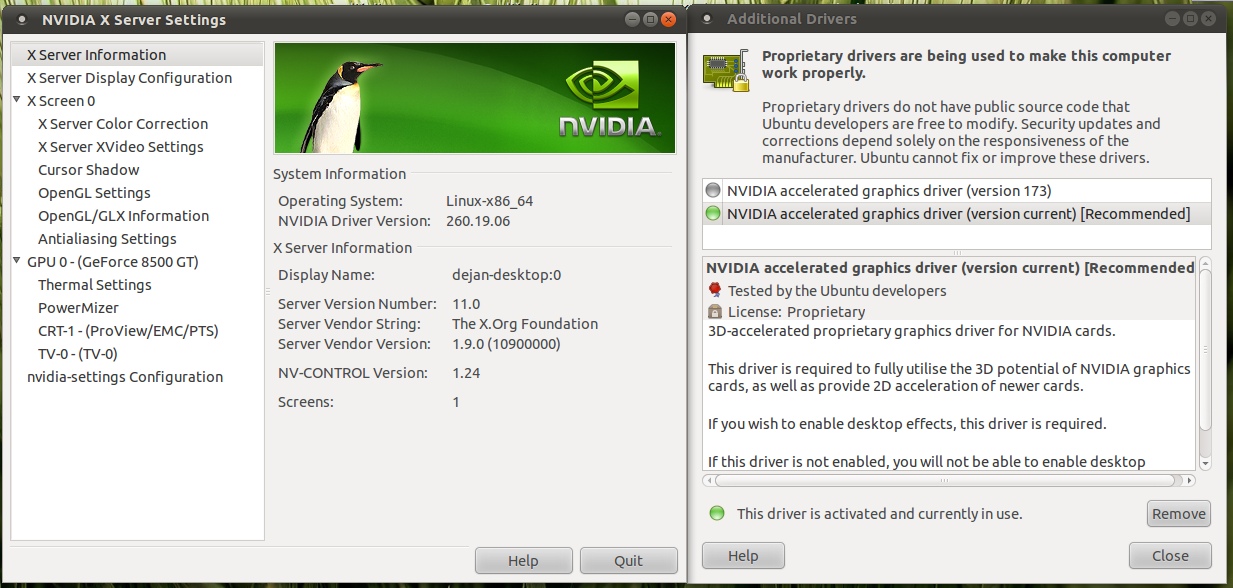Viewport: 1233px width, 588px height.
Task: Click Operating System value Linux-x86_64
Action: [489, 201]
